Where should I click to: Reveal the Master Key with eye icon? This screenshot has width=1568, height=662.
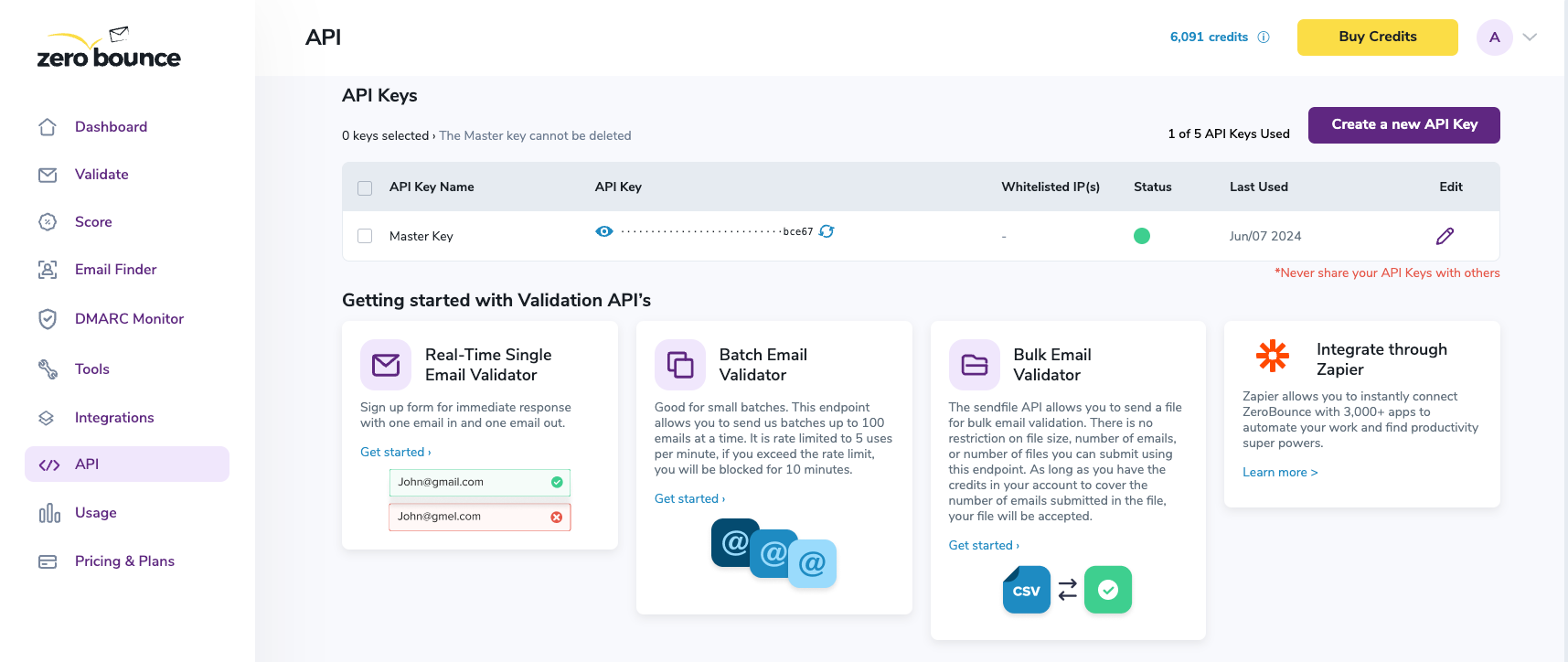pyautogui.click(x=604, y=231)
